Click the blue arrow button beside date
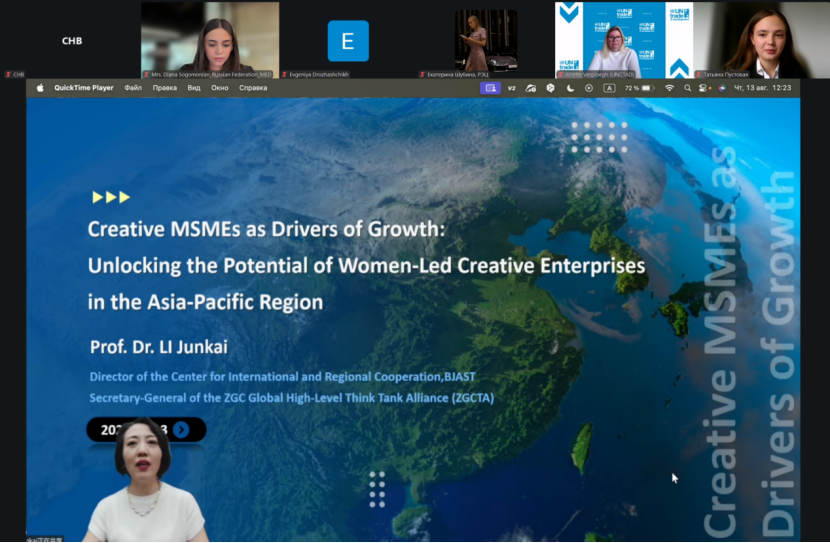 [181, 429]
